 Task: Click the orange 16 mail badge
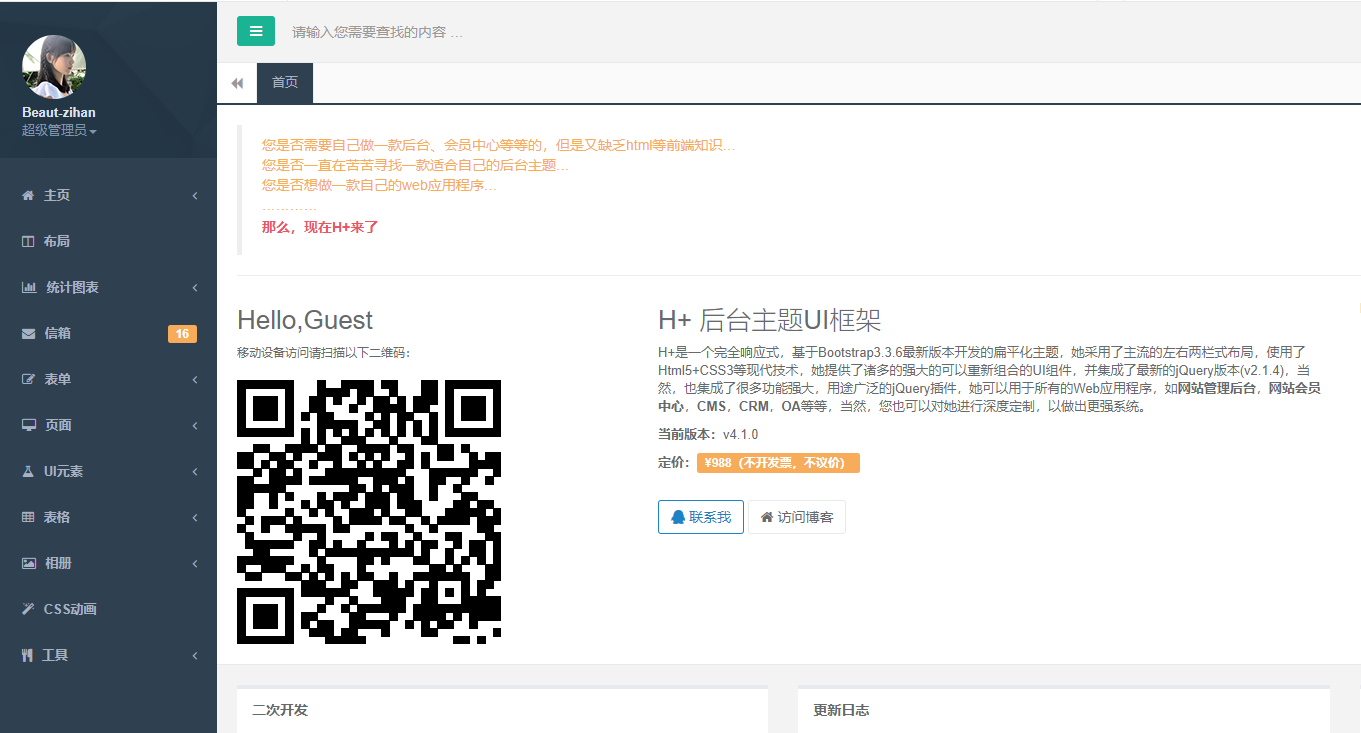tap(182, 334)
